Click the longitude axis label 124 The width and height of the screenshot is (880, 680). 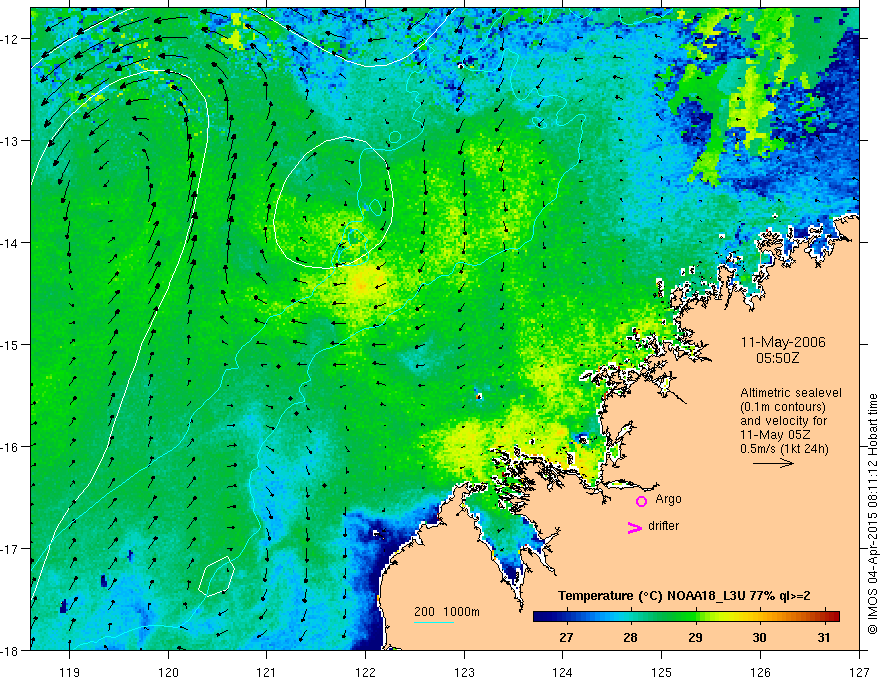pyautogui.click(x=562, y=672)
